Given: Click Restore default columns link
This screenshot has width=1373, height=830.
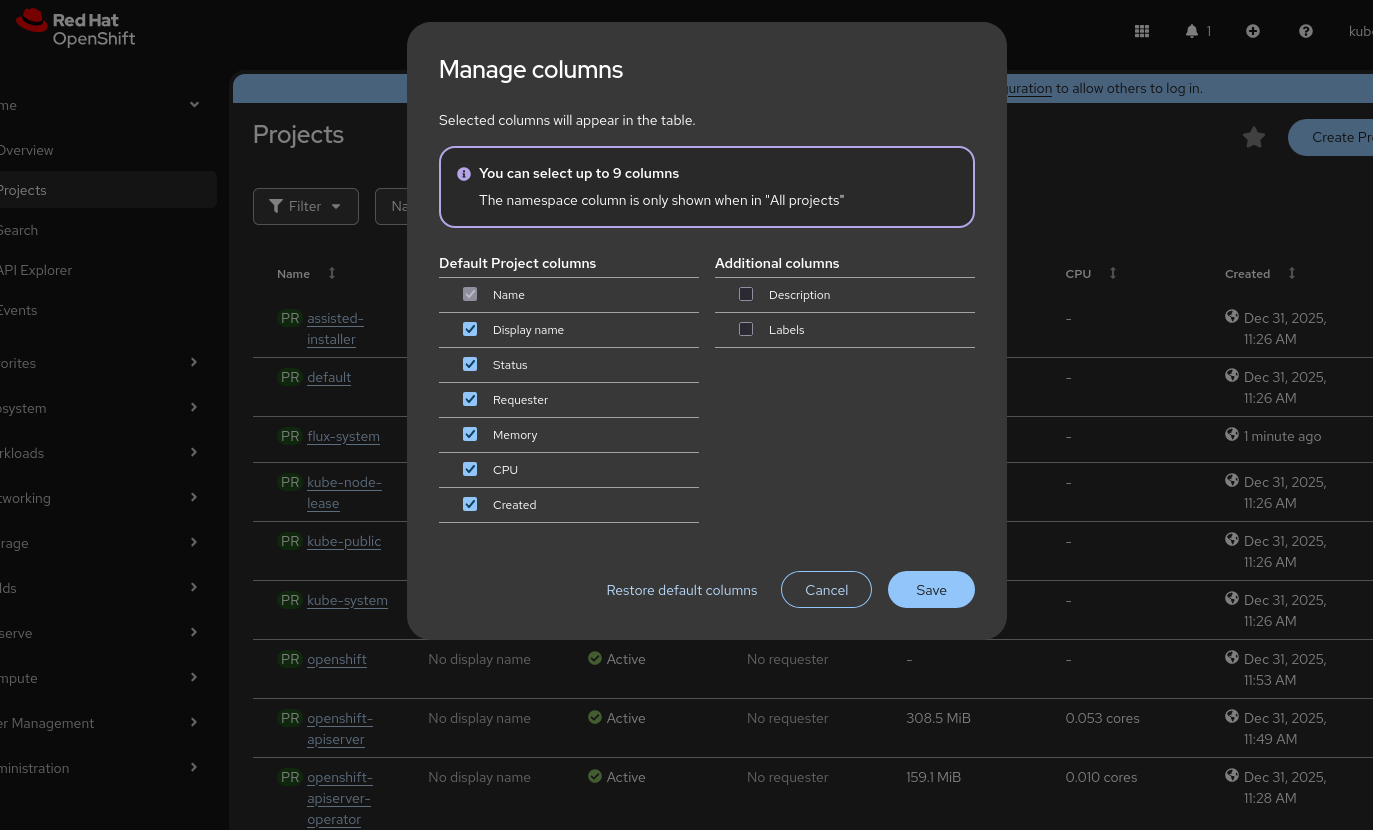Looking at the screenshot, I should [682, 590].
